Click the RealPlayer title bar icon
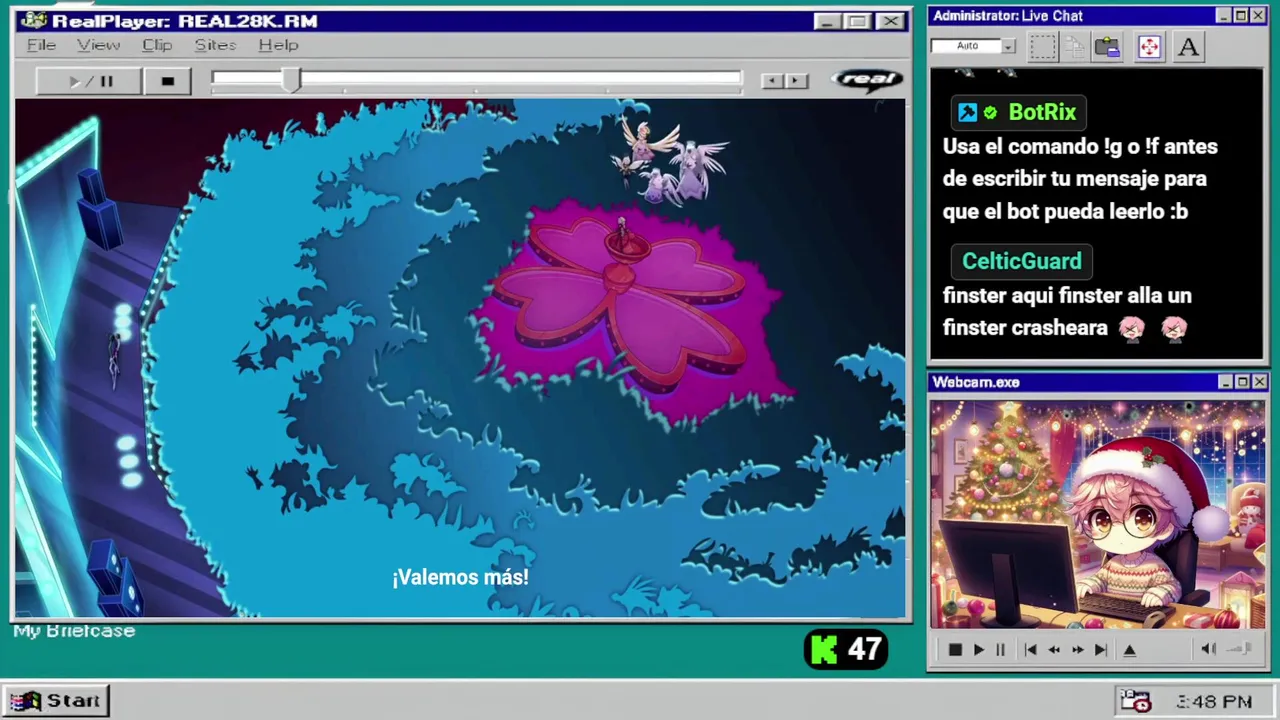1280x720 pixels. coord(33,21)
